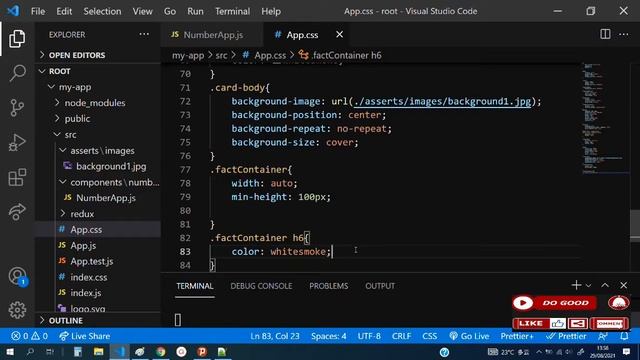The height and width of the screenshot is (360, 640).
Task: Open background1.jpg in the explorer
Action: click(x=111, y=167)
